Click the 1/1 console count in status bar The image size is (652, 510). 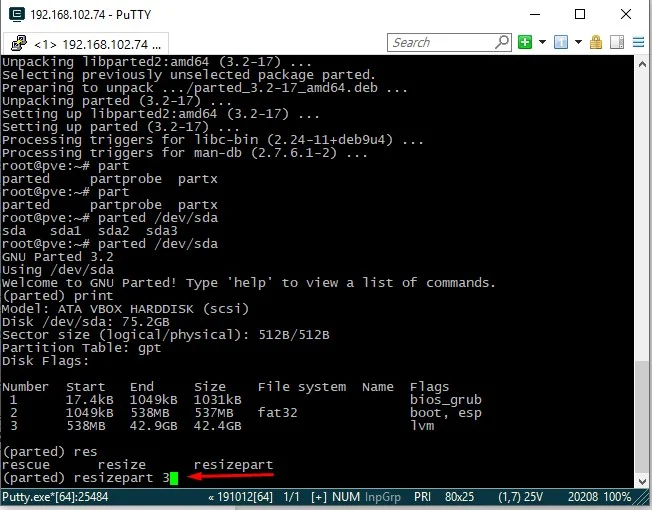(x=291, y=497)
